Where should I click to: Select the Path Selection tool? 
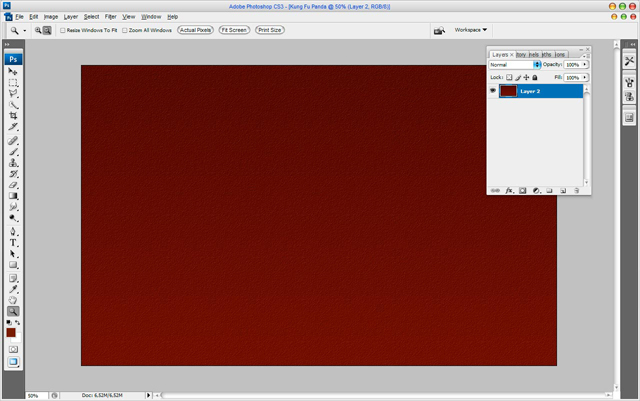[x=13, y=254]
